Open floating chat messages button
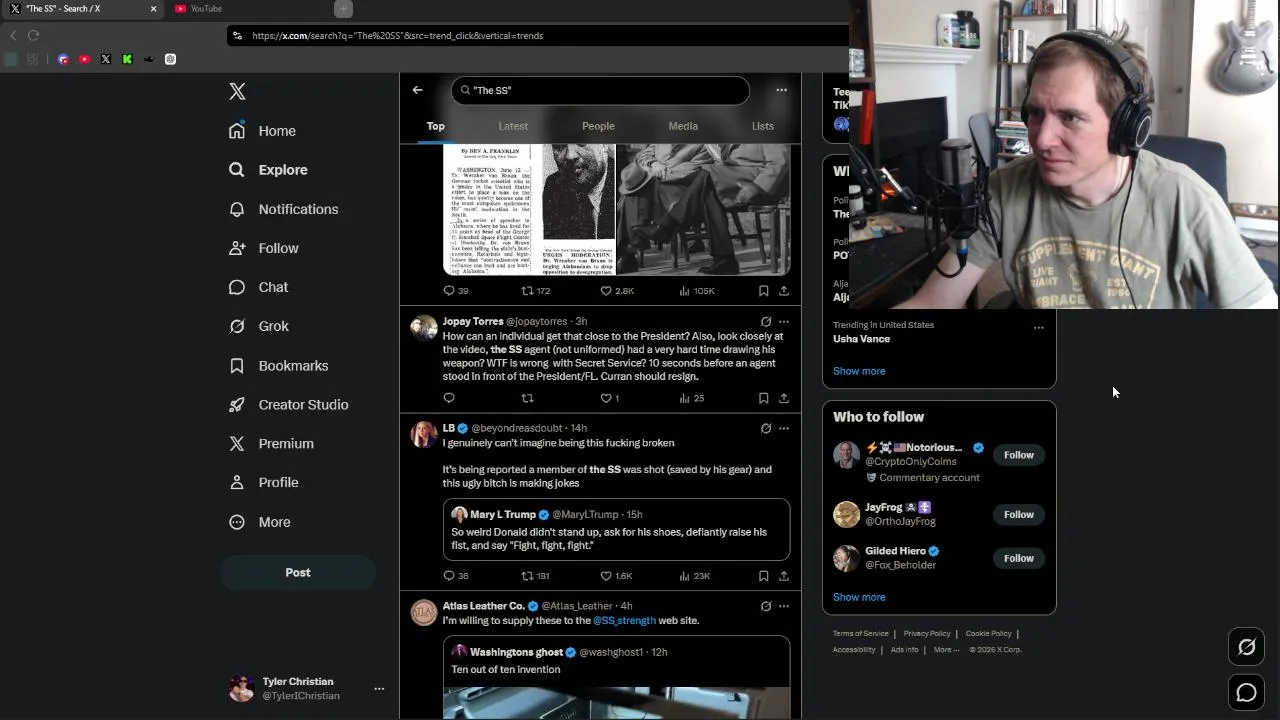Viewport: 1280px width, 720px height. pos(1246,692)
